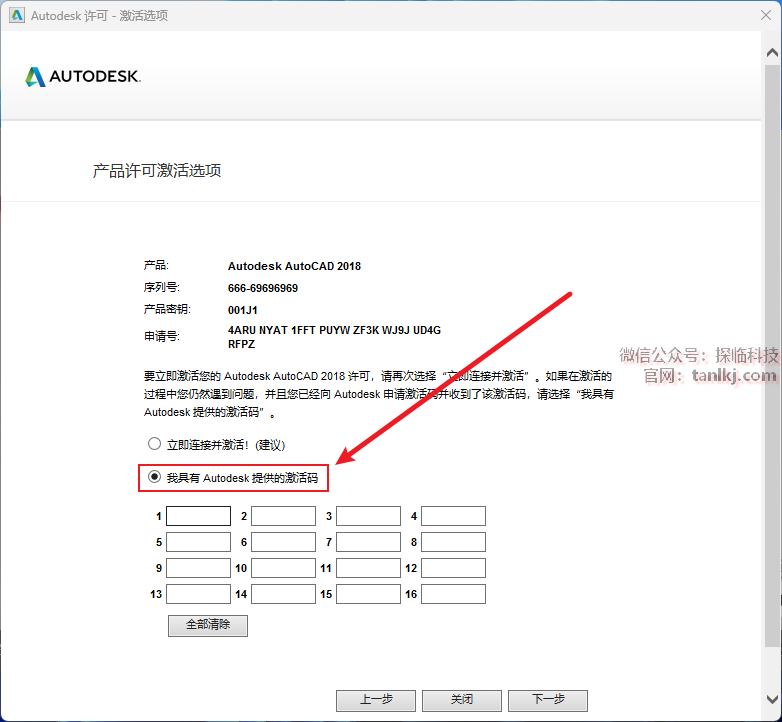Proceed with '下一步' button

(548, 700)
